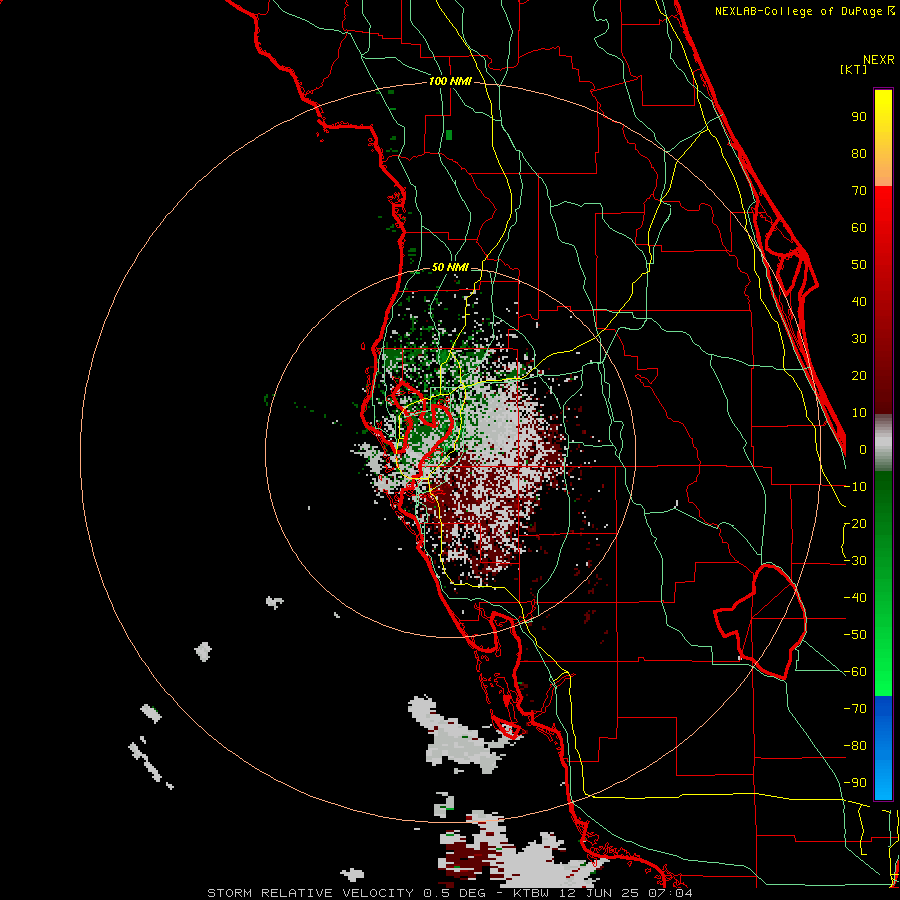Pick the bright red color bar segment
The image size is (900, 900).
click(x=883, y=207)
